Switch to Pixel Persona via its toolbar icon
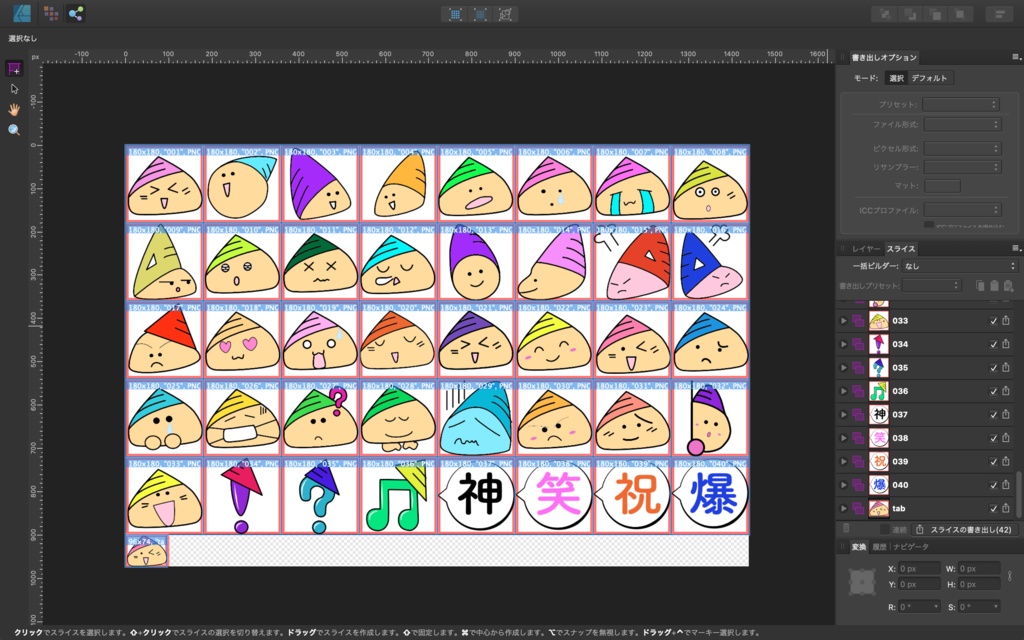Screen dimensions: 1024x640 (49, 14)
